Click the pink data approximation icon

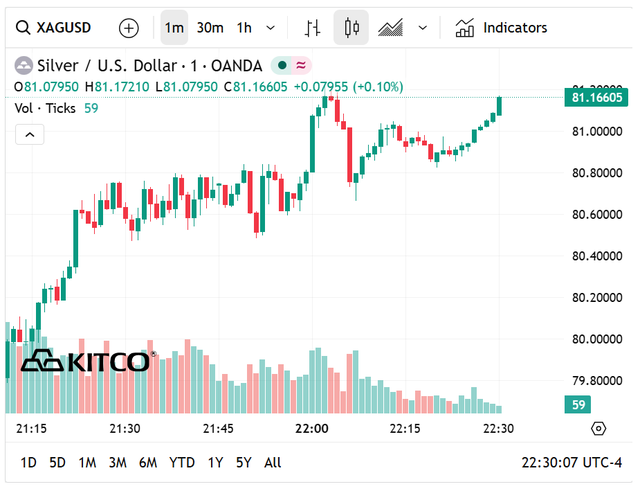point(301,65)
